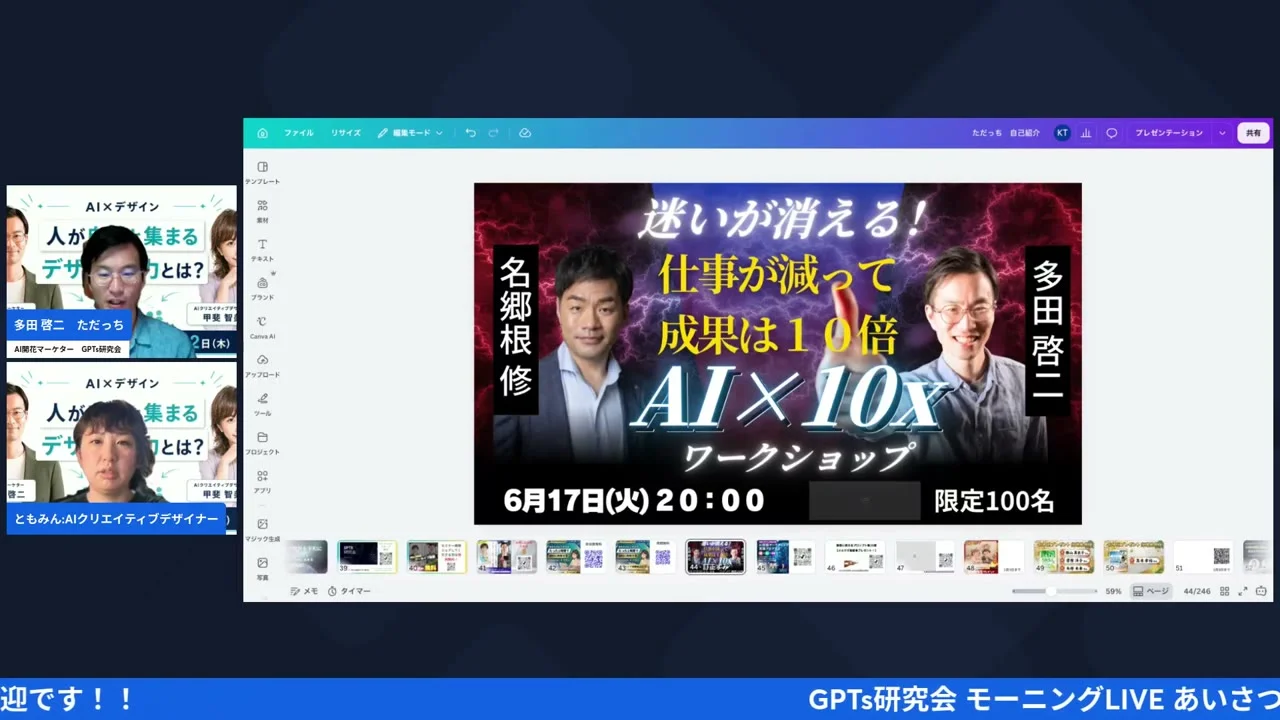
Task: Open the Magic generate (マジック生成) panel
Action: 262,530
